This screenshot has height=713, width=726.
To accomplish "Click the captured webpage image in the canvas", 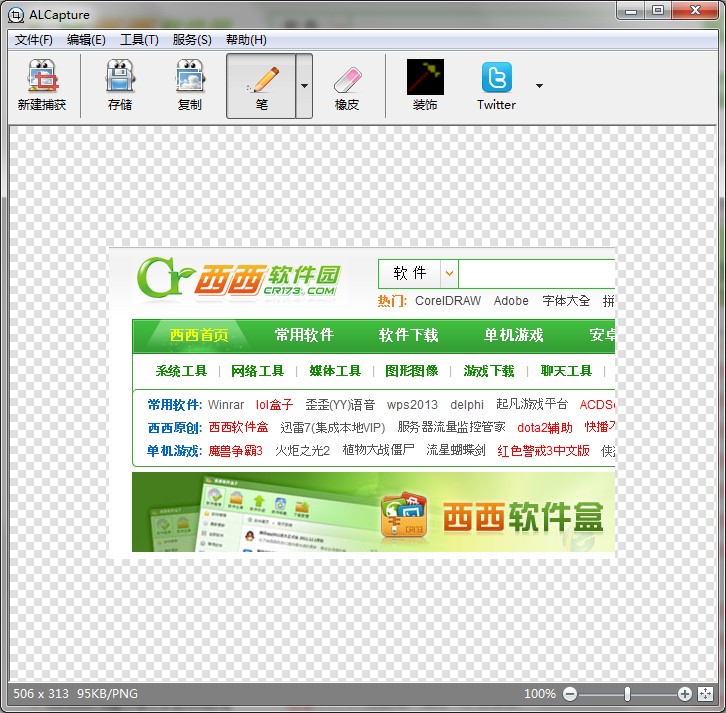I will (x=362, y=401).
